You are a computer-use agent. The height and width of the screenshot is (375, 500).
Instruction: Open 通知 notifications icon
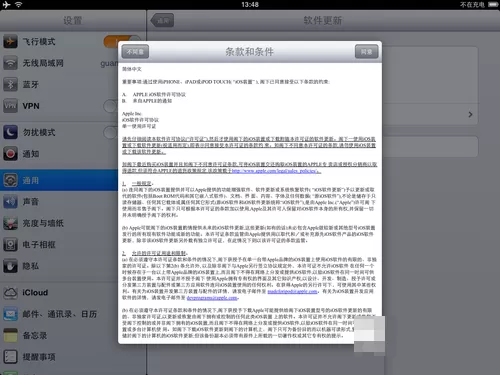coord(10,154)
